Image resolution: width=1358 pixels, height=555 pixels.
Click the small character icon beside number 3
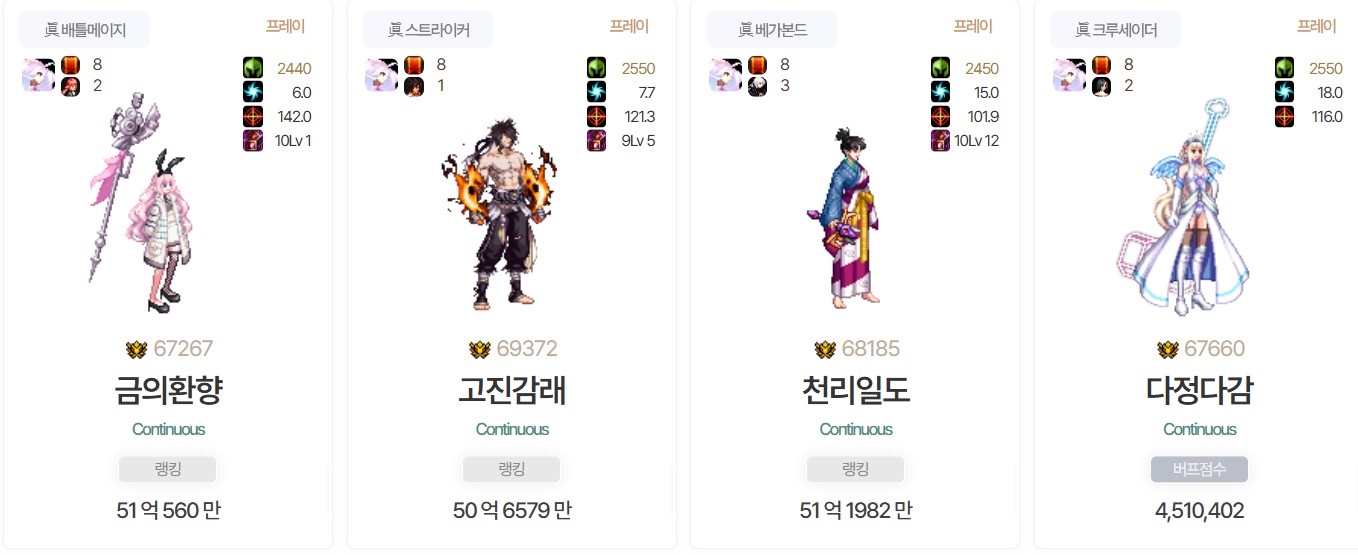(758, 86)
